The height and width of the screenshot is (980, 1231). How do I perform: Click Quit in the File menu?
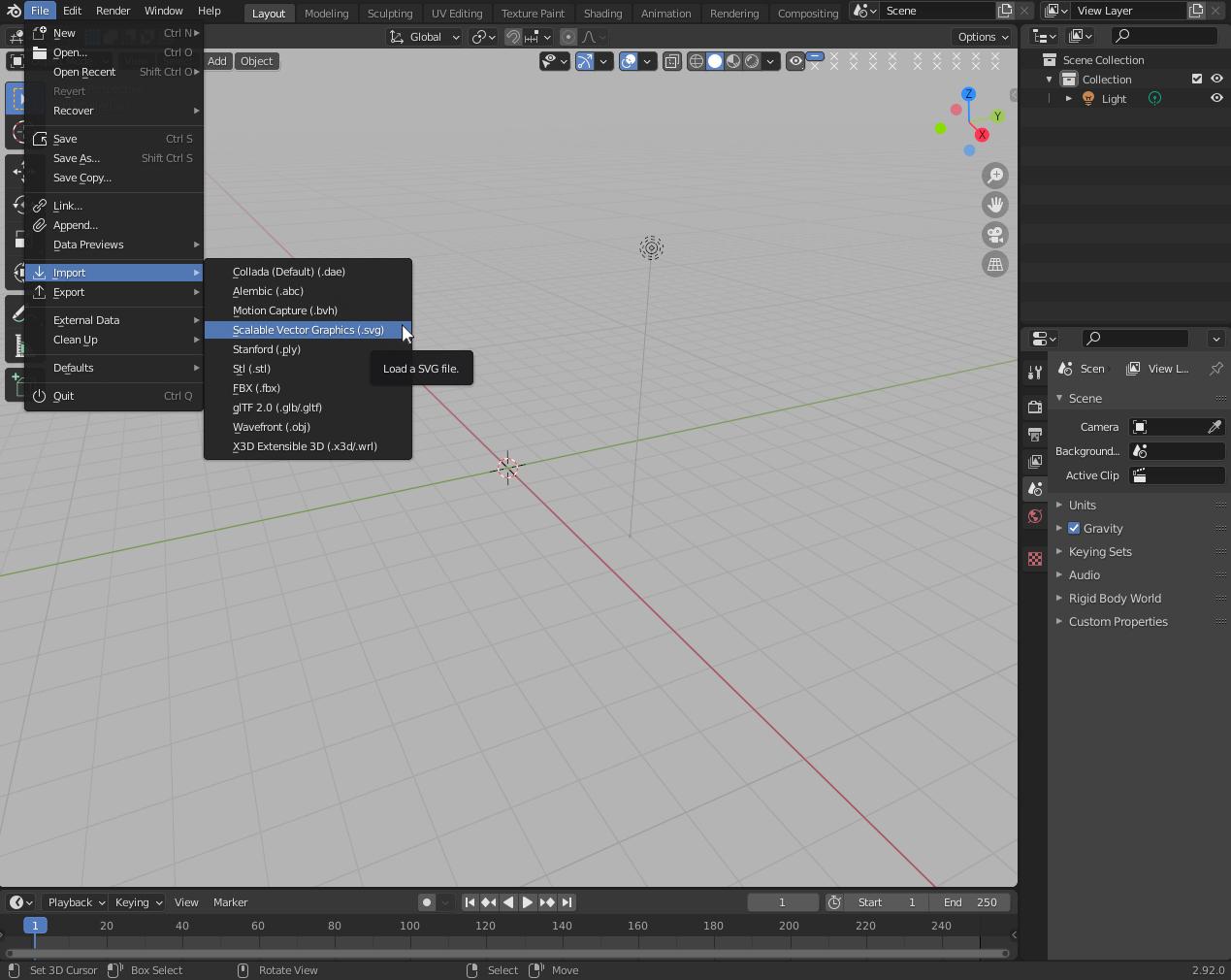point(113,396)
